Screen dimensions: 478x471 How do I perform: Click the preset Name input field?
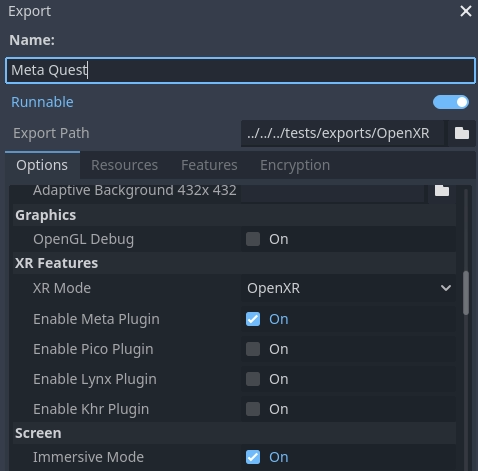(x=240, y=70)
